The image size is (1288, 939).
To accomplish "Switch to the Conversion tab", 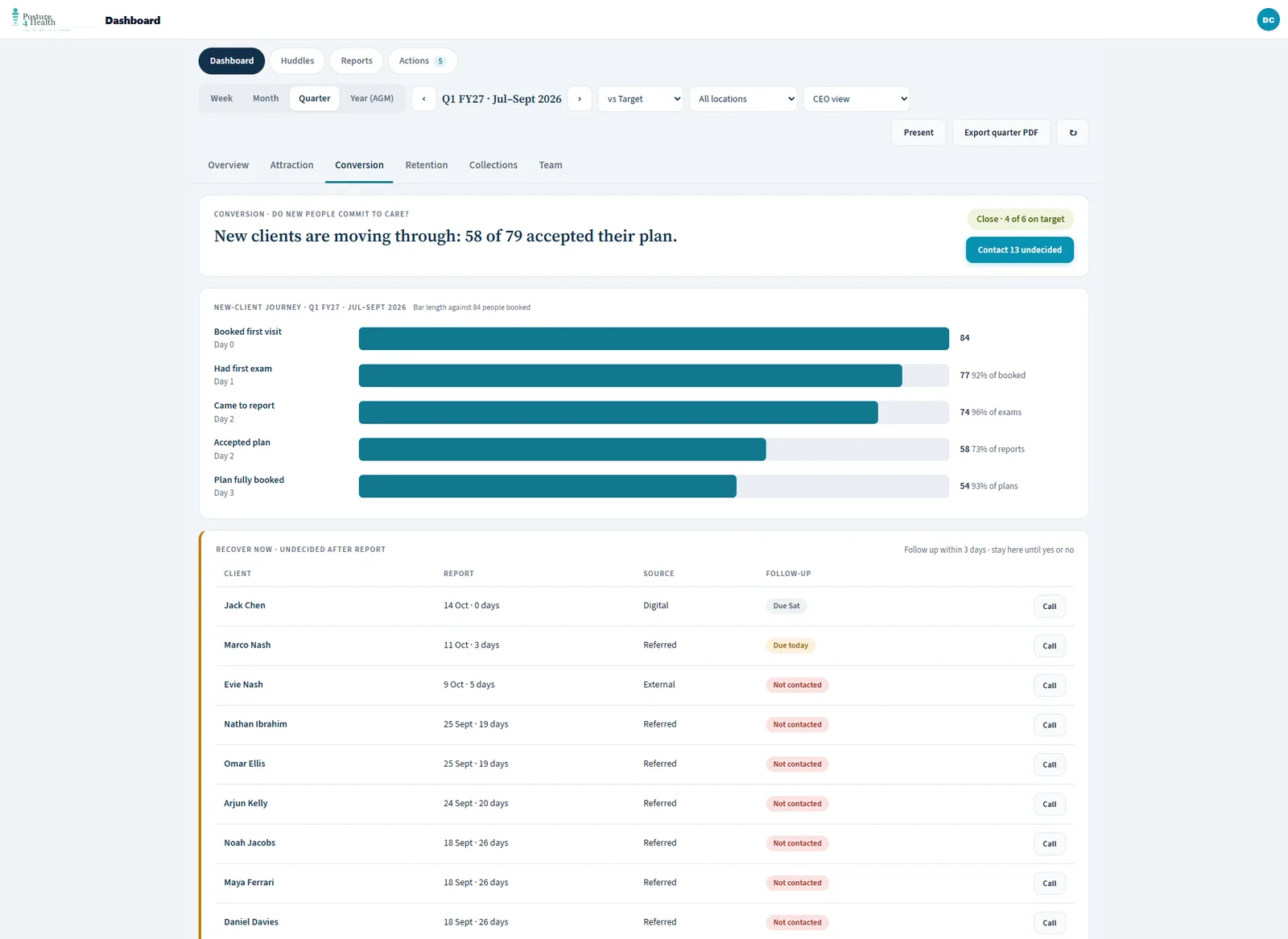I will (x=359, y=165).
